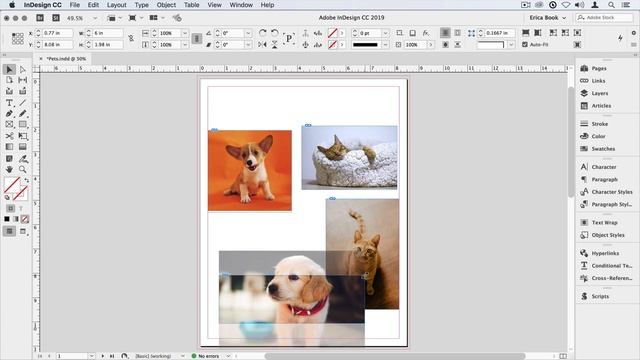
Task: Select the Pen tool
Action: (9, 114)
